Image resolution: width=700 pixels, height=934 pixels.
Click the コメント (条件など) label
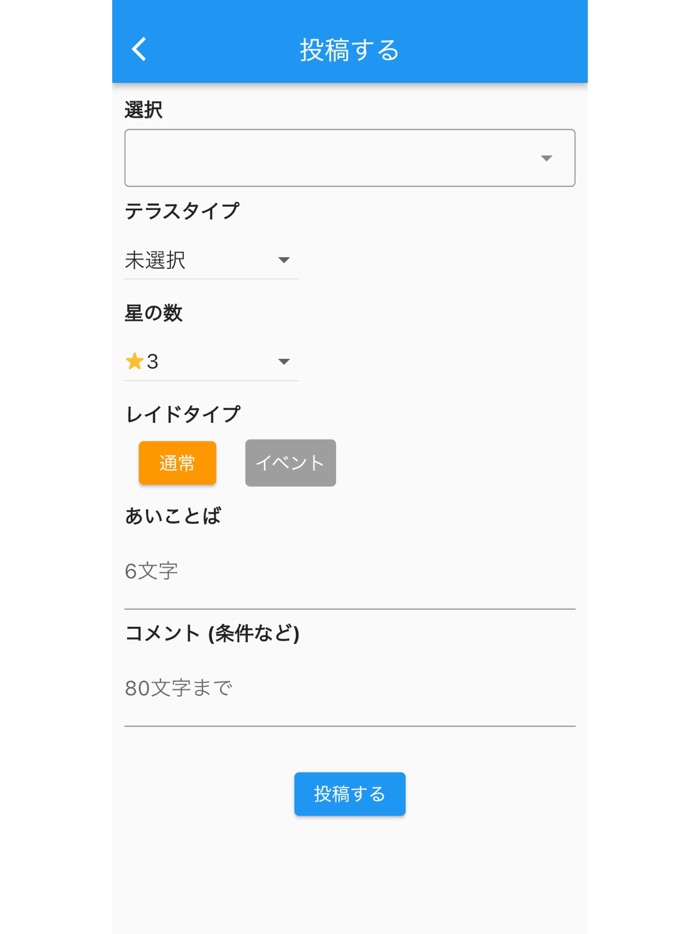212,633
